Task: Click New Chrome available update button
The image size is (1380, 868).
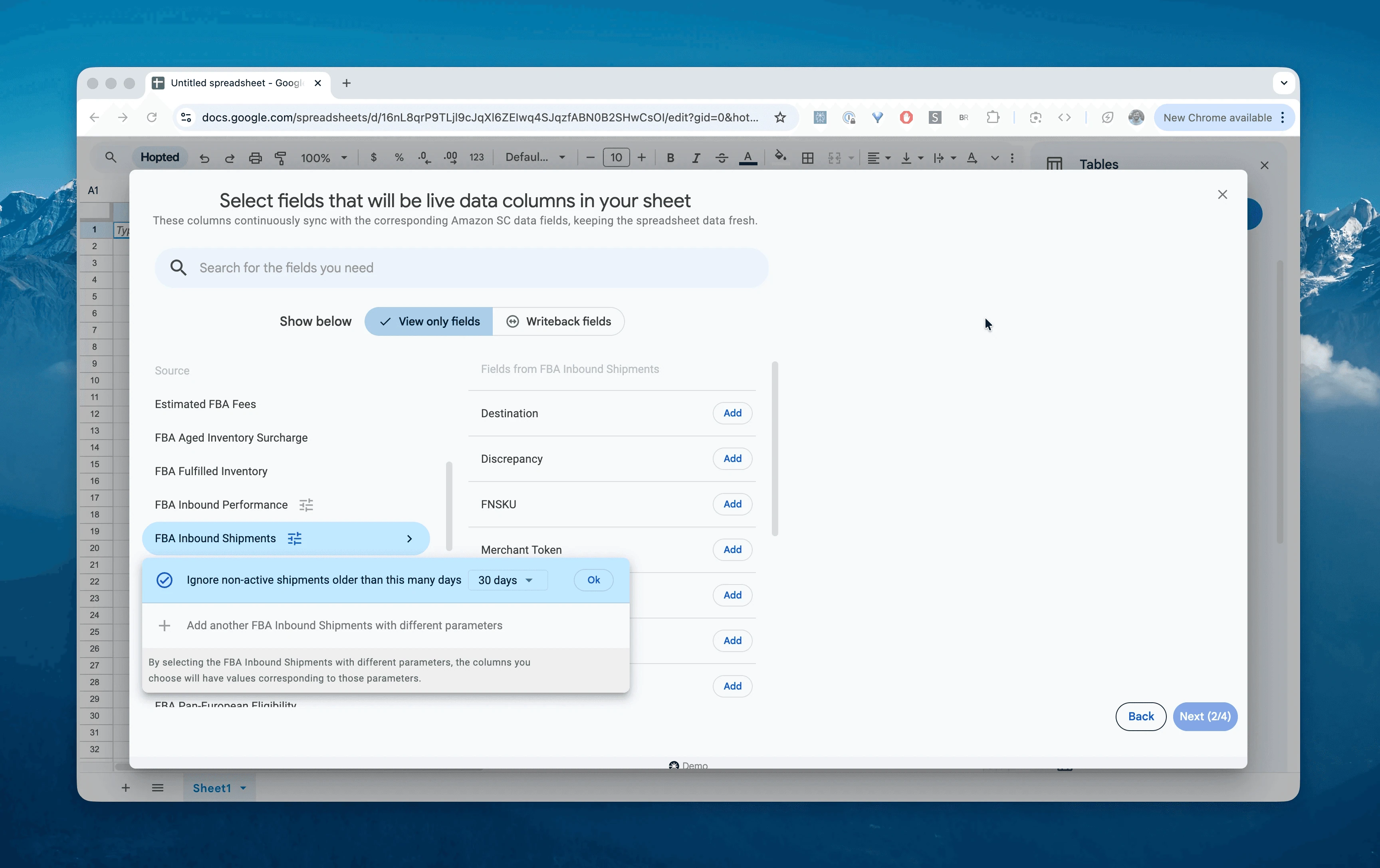Action: (1223, 117)
